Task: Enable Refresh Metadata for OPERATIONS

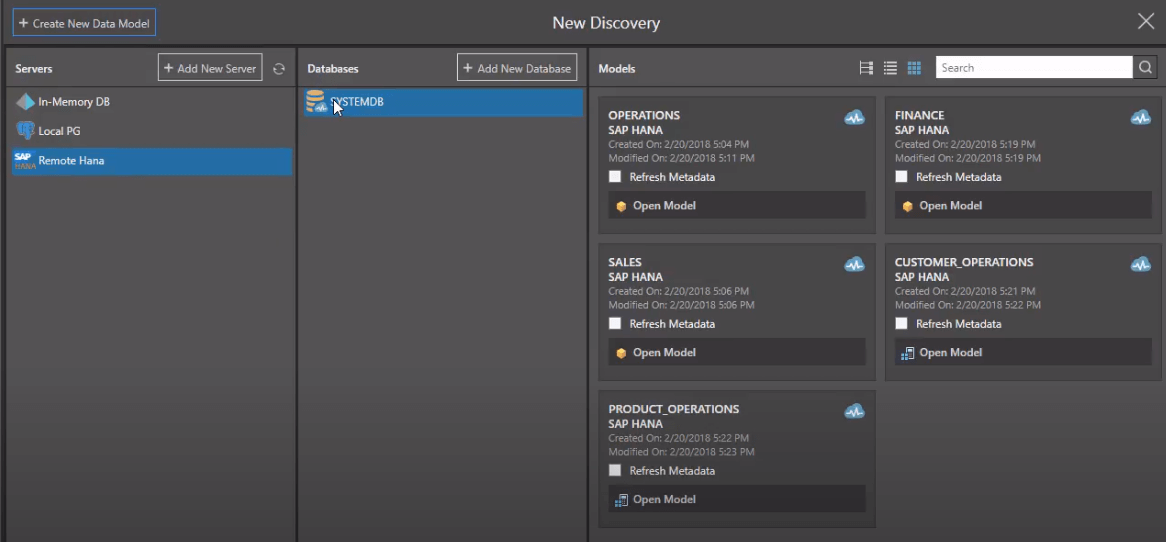Action: pyautogui.click(x=615, y=177)
